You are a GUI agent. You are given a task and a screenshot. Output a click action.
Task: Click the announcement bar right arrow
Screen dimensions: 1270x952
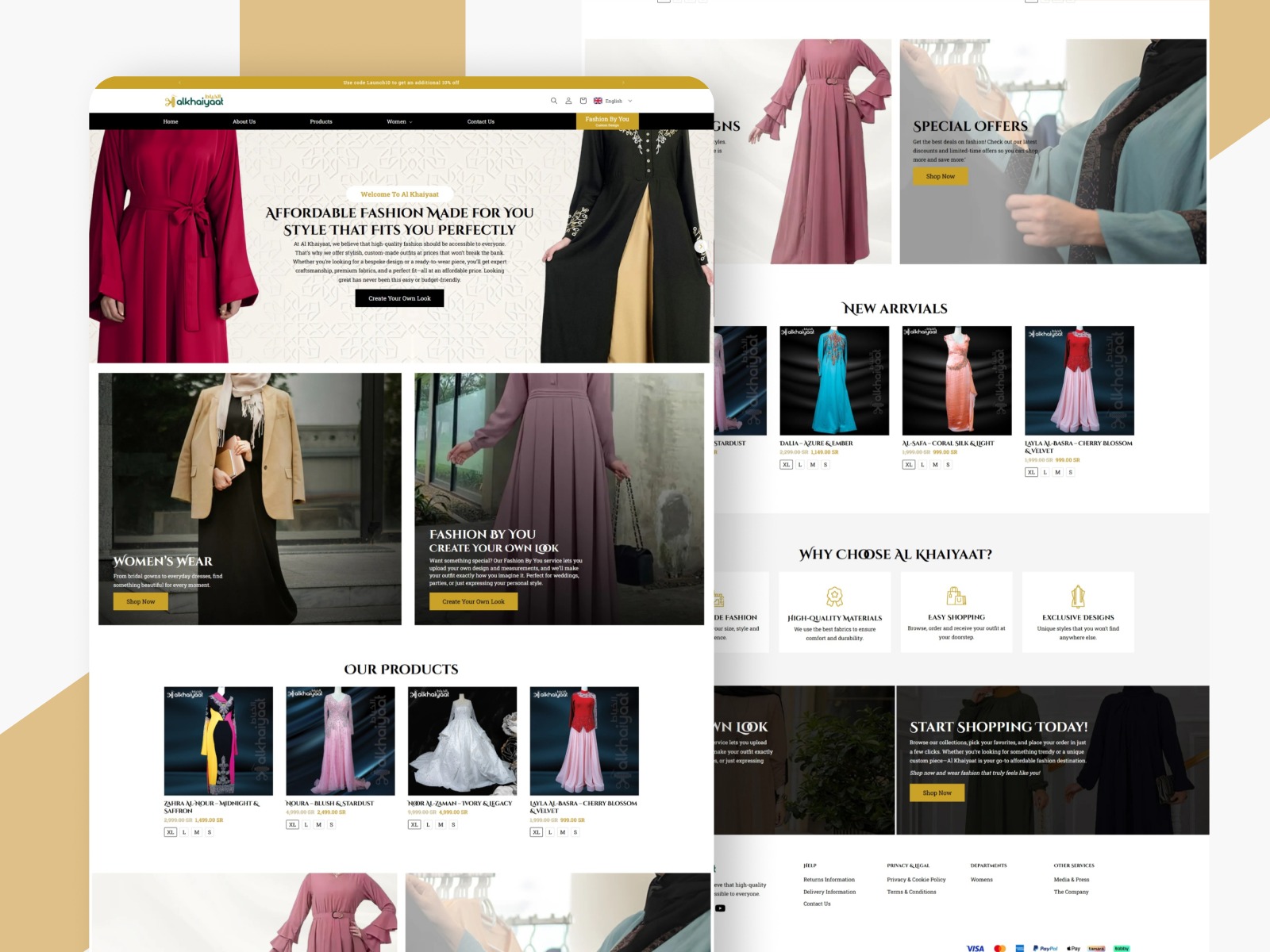623,83
